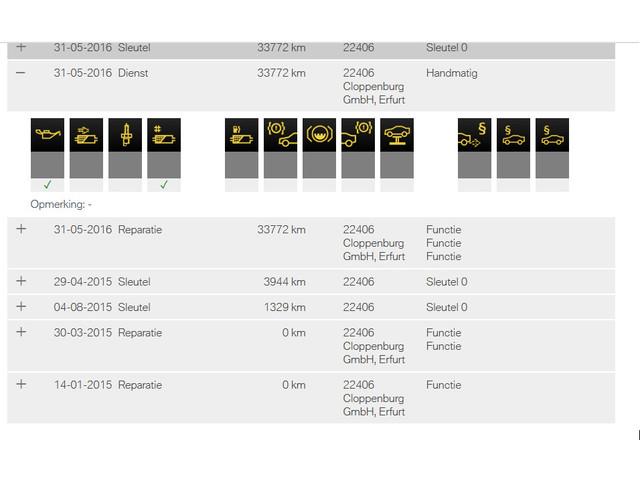
Task: Expand the 04-08-2015 Sleutel entry
Action: [x=21, y=307]
